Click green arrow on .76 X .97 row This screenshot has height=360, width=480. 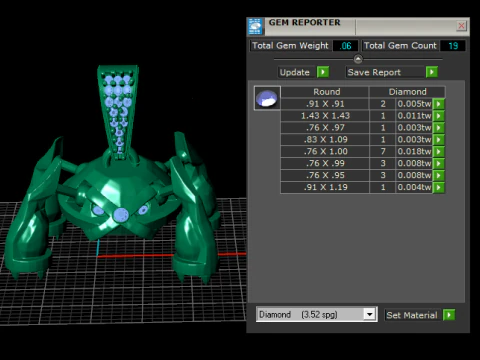pyautogui.click(x=438, y=128)
